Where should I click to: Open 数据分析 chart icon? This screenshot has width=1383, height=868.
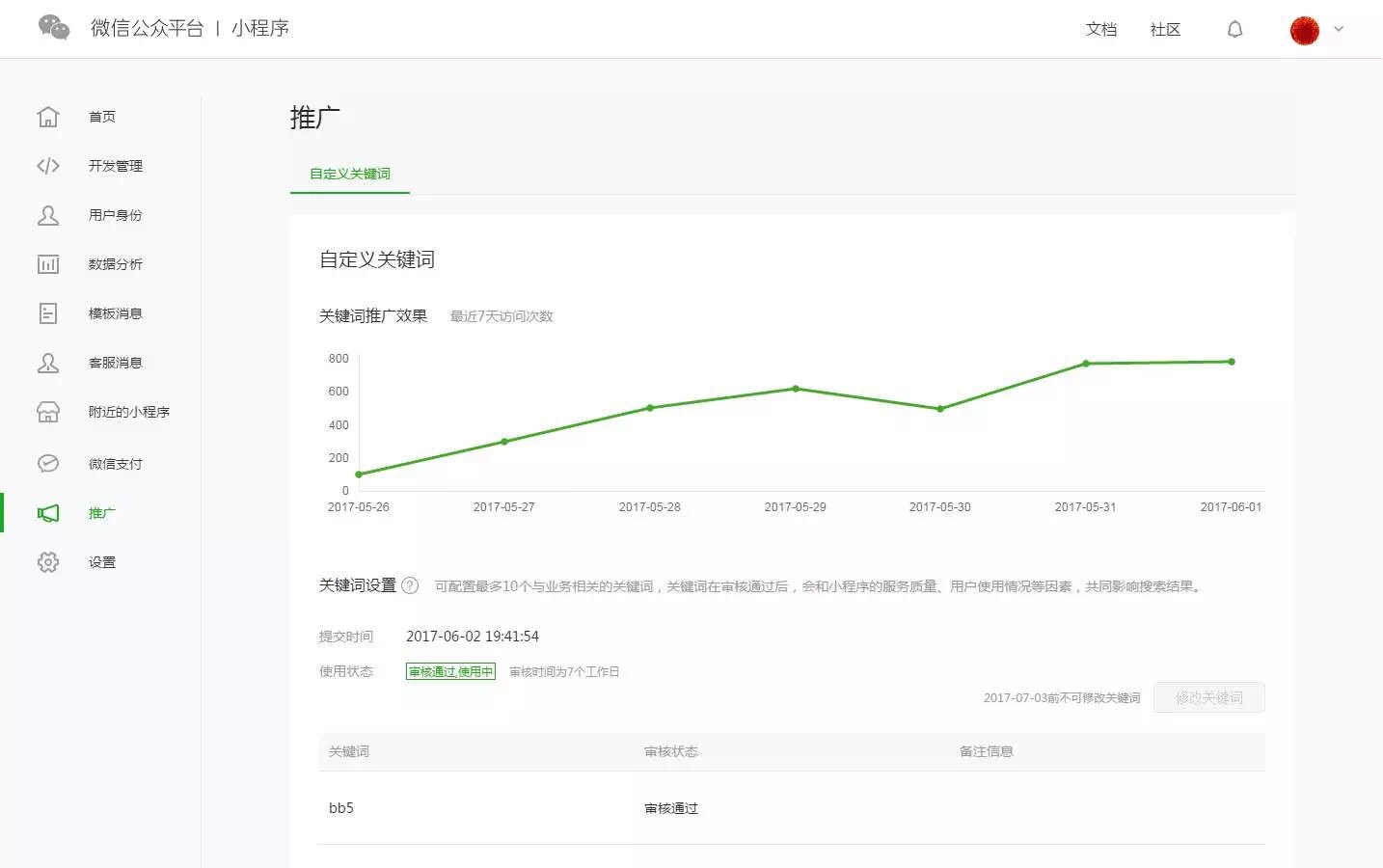click(48, 264)
